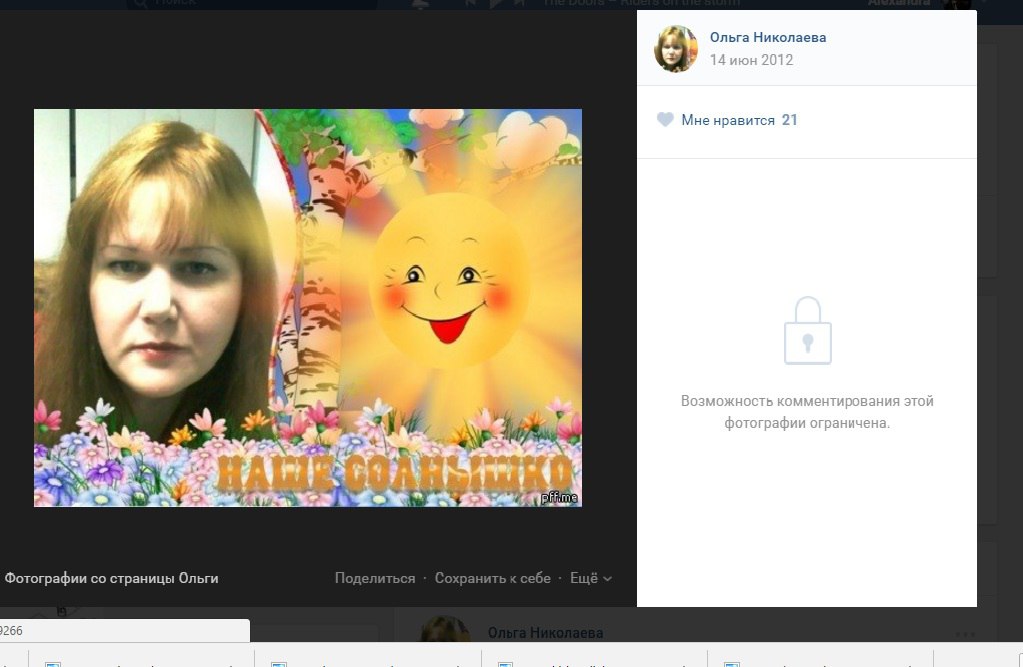Toggle like via 'Мне нравится' label
Screen dimensions: 1023x667
click(728, 120)
